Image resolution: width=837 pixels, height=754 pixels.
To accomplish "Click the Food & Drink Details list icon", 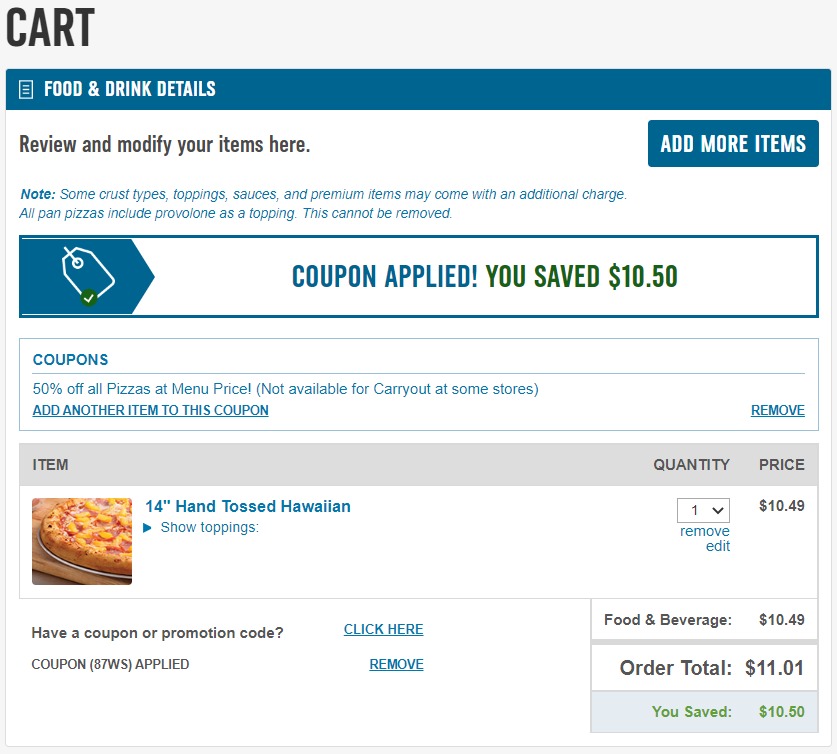I will click(x=26, y=89).
